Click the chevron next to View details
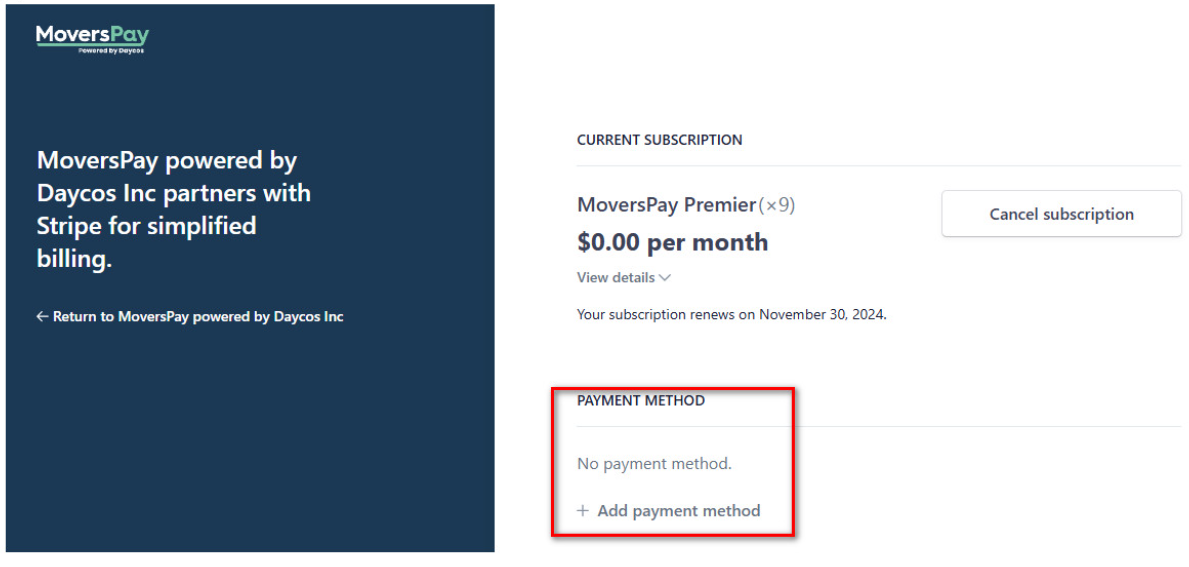 665,278
